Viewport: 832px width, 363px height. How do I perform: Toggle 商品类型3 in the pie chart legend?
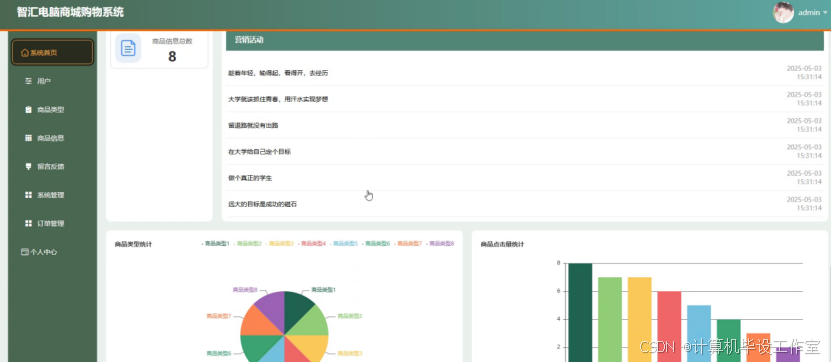click(x=280, y=244)
